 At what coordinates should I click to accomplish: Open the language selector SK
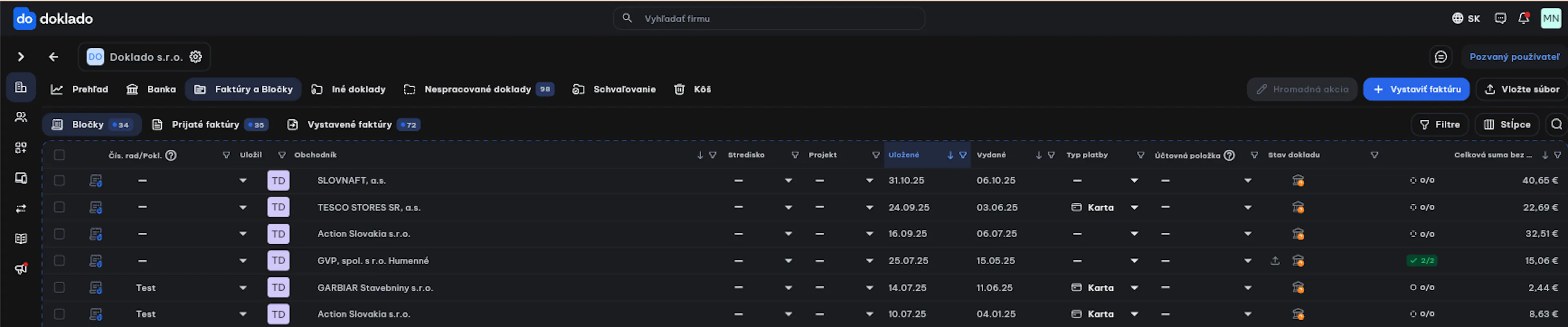click(1466, 18)
